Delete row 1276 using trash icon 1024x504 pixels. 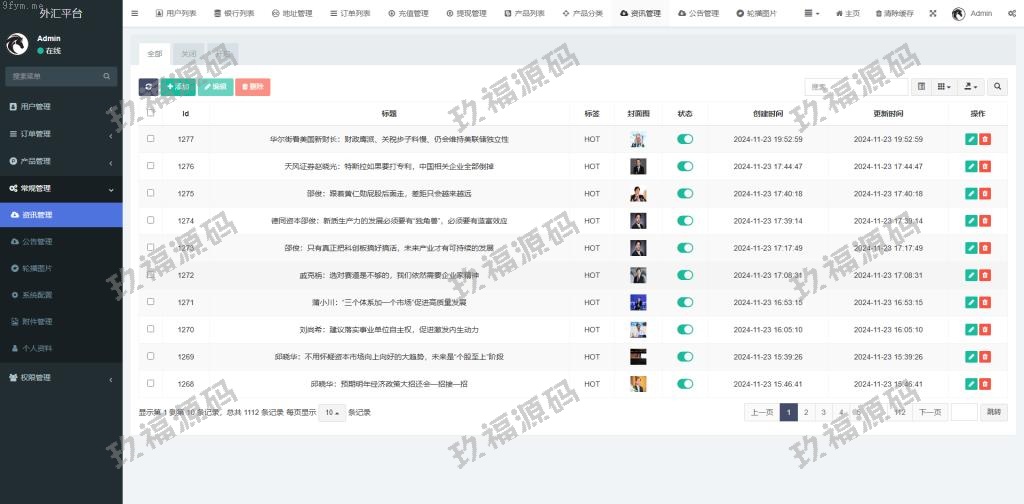click(x=985, y=166)
